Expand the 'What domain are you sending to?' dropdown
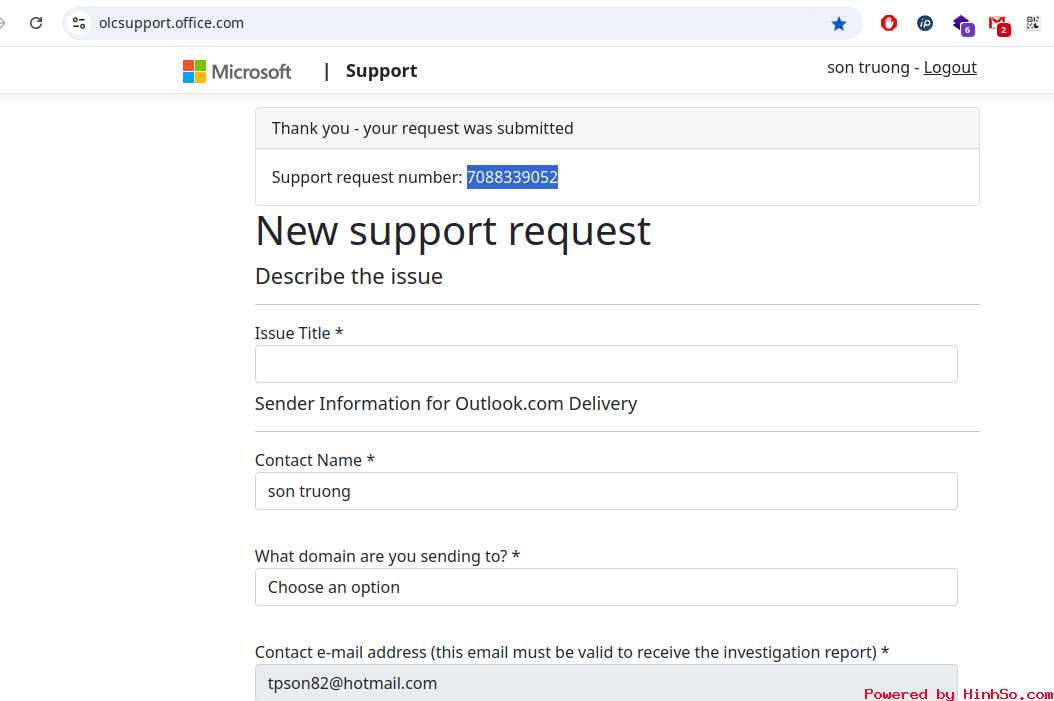This screenshot has height=701, width=1054. [x=606, y=587]
